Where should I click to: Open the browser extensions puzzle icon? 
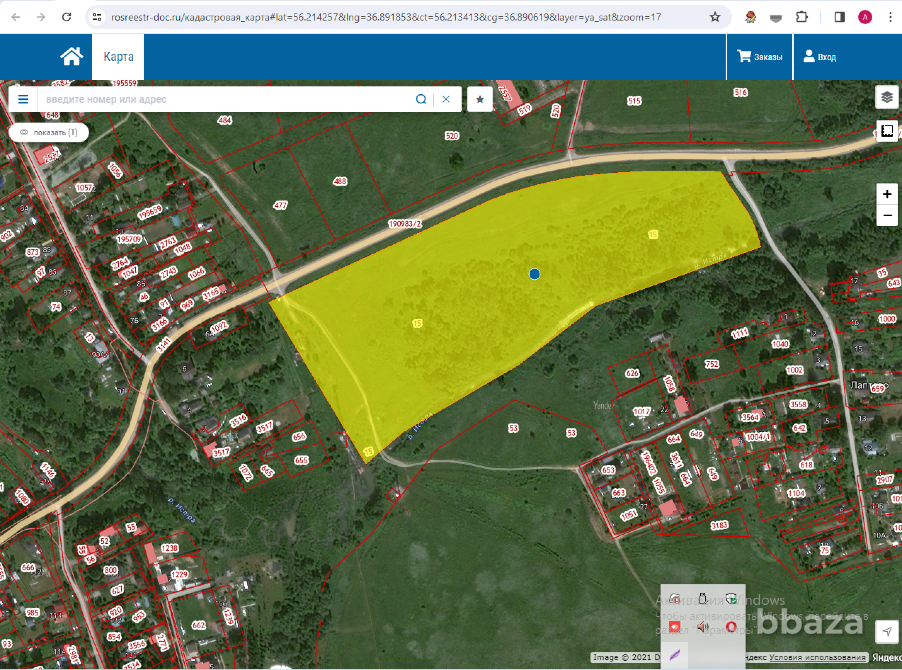pyautogui.click(x=801, y=17)
